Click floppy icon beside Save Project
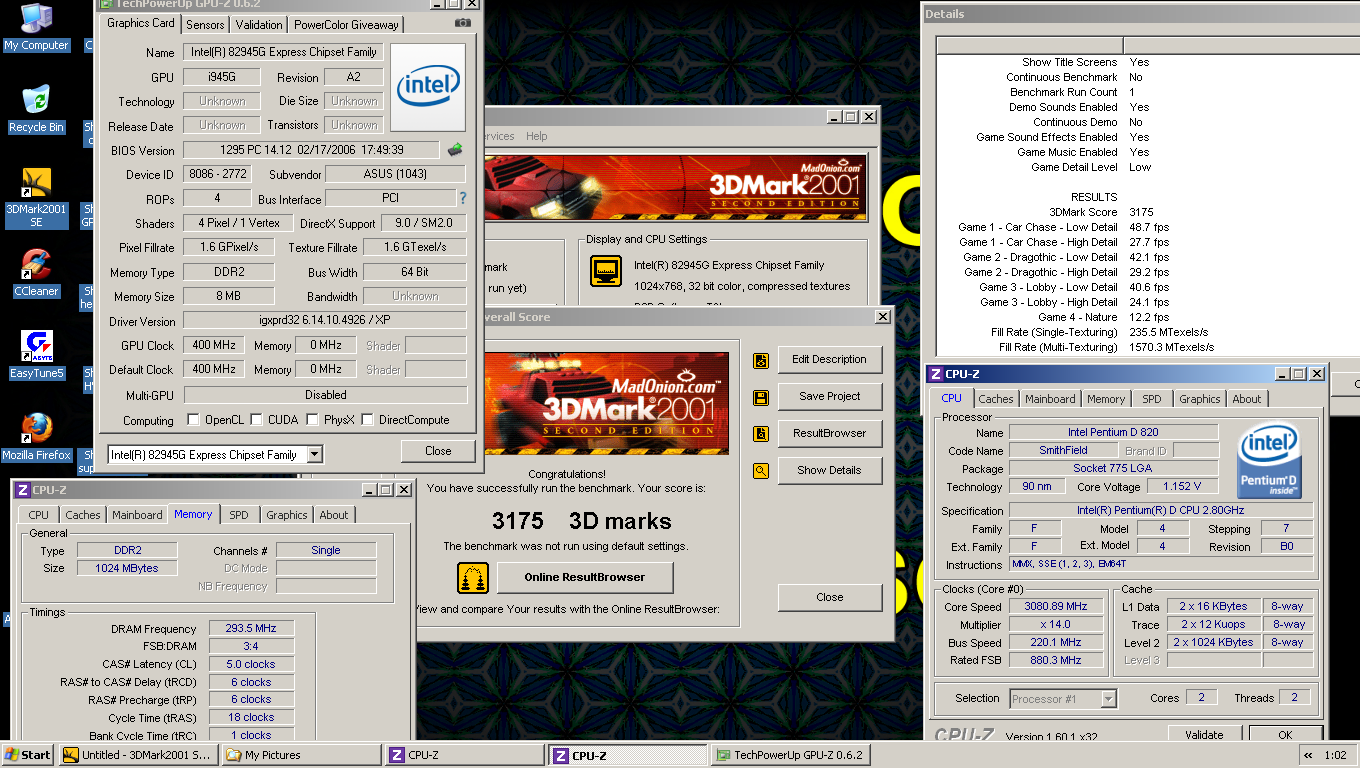The width and height of the screenshot is (1360, 768). pos(761,397)
